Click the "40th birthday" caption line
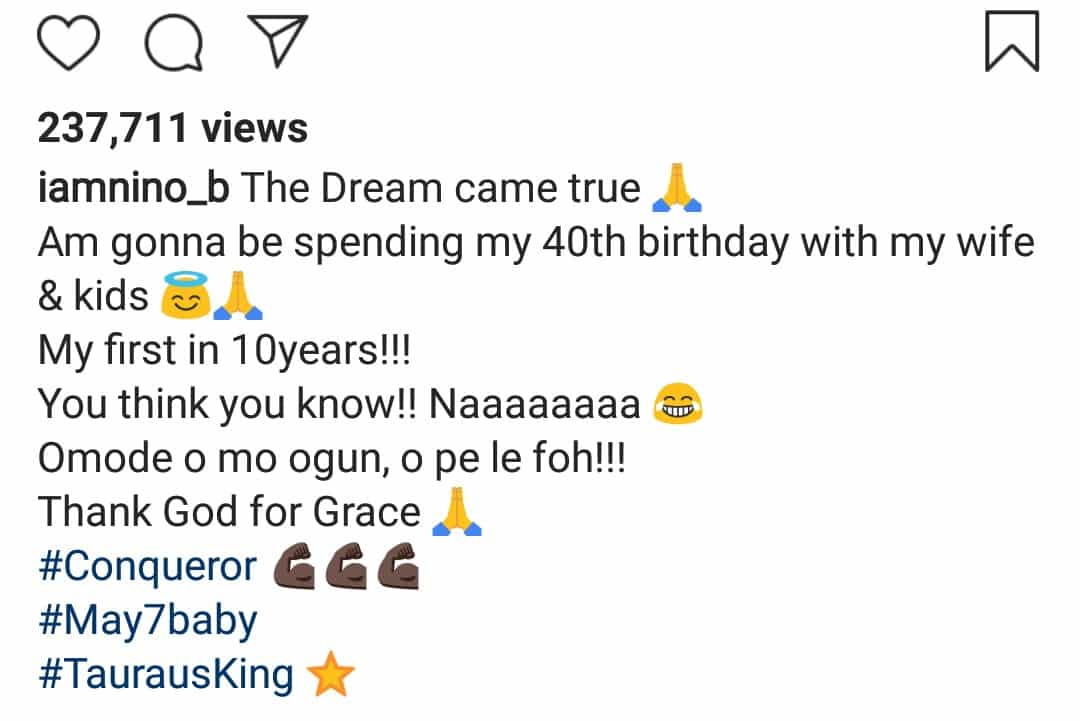Viewport: 1080px width, 721px height. coord(535,243)
